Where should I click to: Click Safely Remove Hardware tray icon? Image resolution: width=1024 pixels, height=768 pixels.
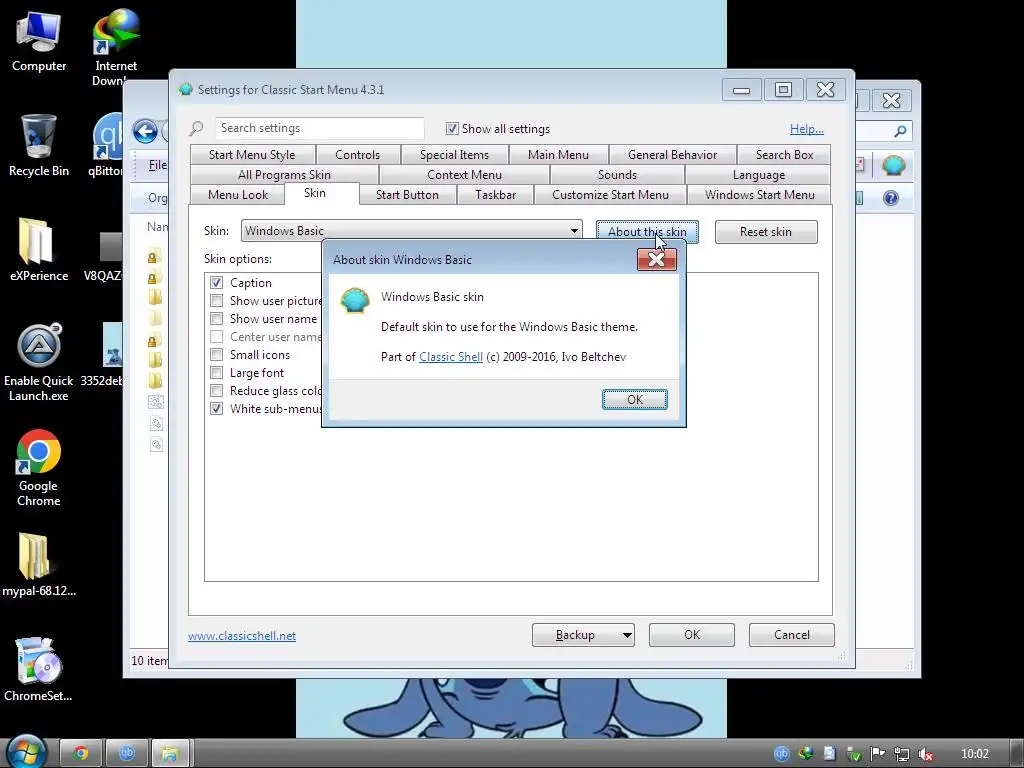click(x=853, y=754)
